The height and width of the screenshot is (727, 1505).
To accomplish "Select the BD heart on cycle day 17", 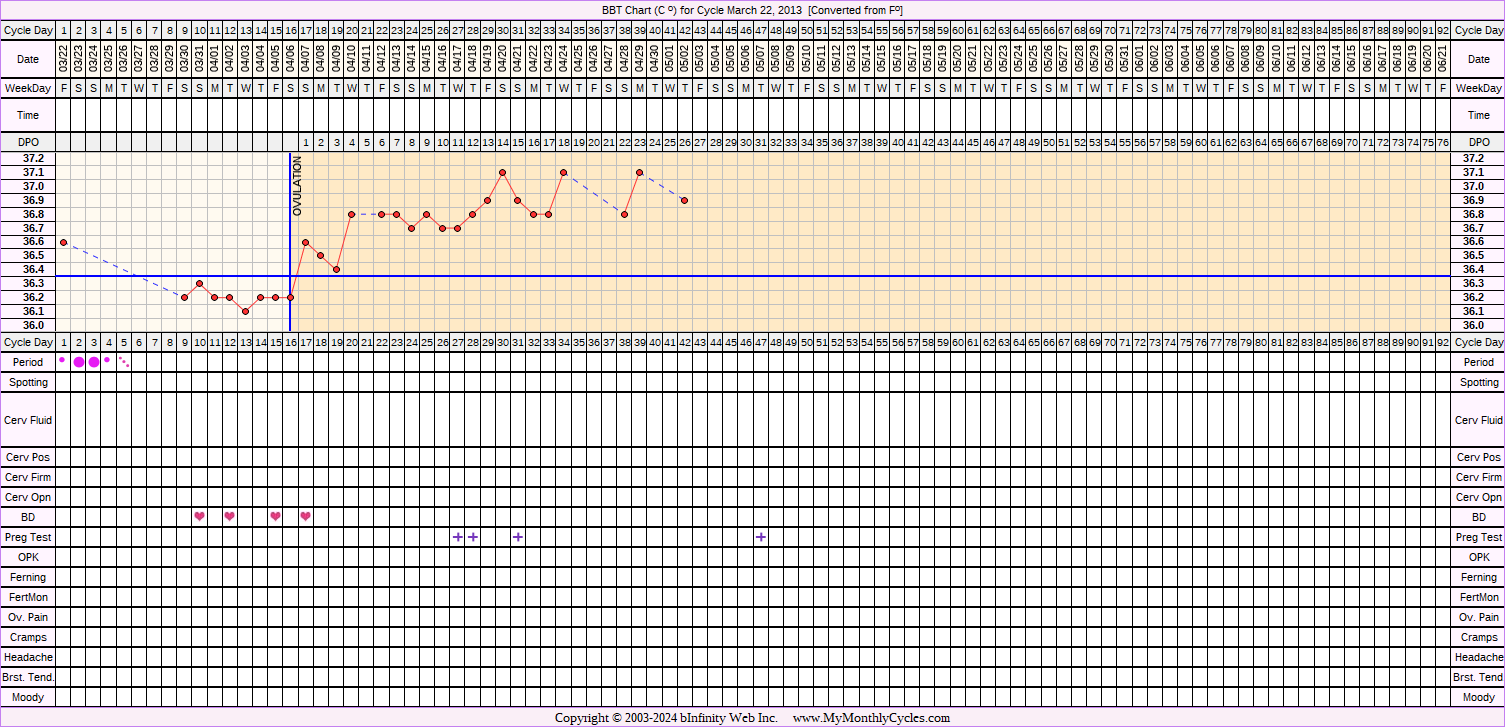I will tap(306, 516).
